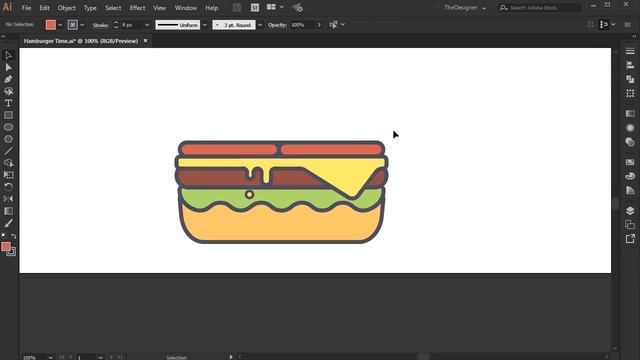Select the Rotate tool
This screenshot has height=360, width=640.
point(8,187)
